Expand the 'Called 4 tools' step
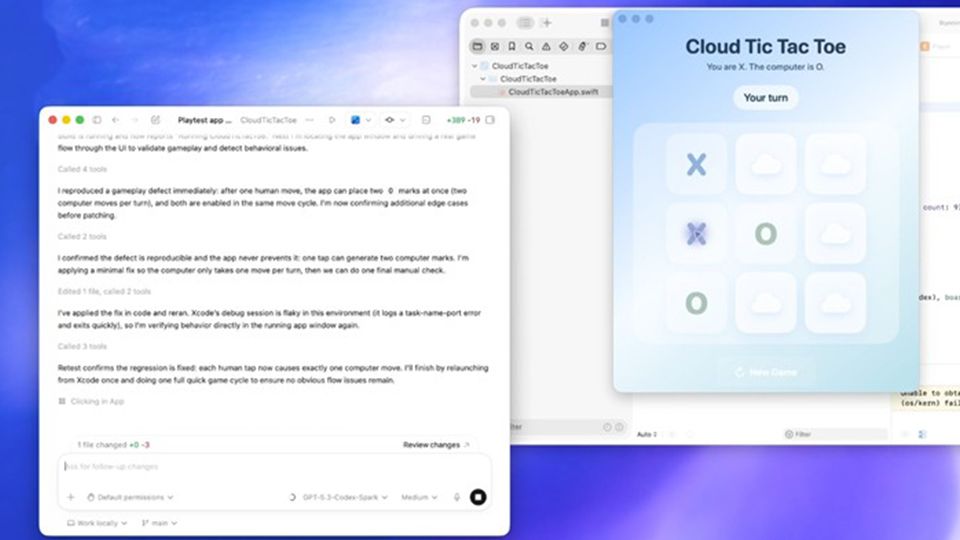Image resolution: width=960 pixels, height=540 pixels. coord(82,169)
